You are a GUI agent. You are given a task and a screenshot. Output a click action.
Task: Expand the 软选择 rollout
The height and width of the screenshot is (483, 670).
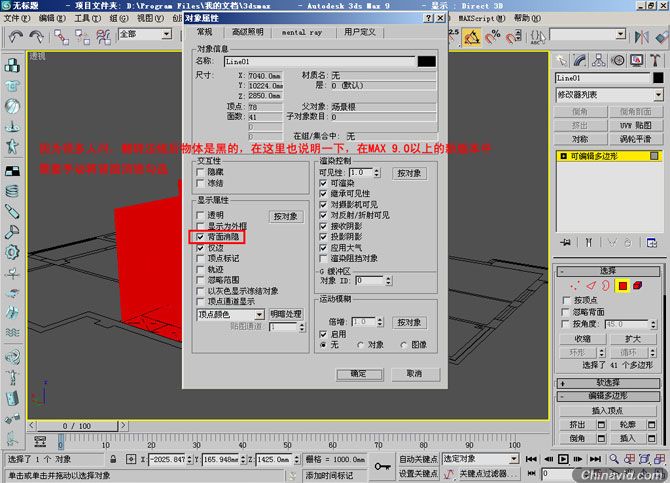click(608, 383)
